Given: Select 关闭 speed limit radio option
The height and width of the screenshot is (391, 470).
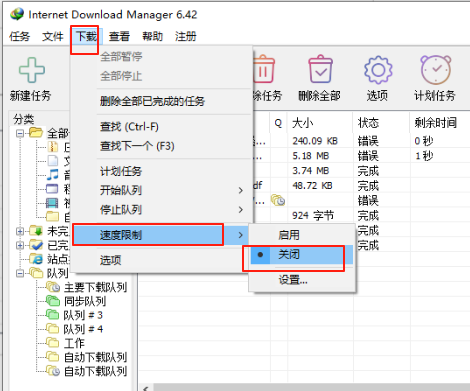Looking at the screenshot, I should 302,255.
